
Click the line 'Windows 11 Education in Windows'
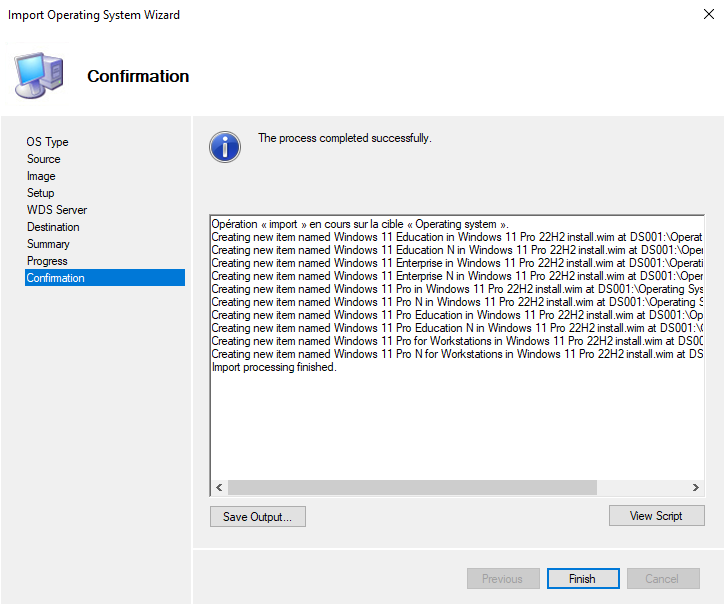pyautogui.click(x=457, y=237)
